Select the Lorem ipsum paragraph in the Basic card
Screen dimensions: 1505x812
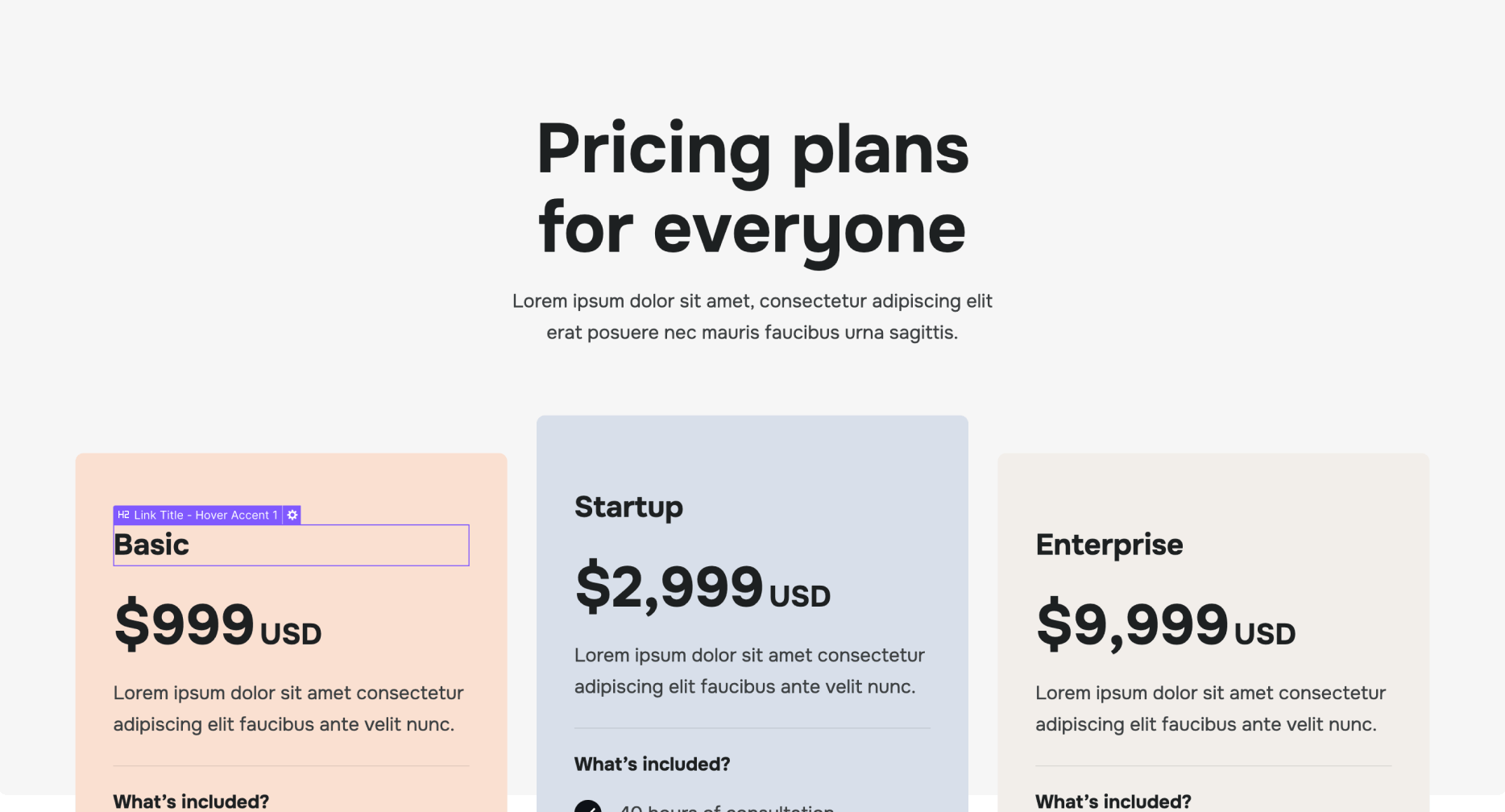click(288, 708)
